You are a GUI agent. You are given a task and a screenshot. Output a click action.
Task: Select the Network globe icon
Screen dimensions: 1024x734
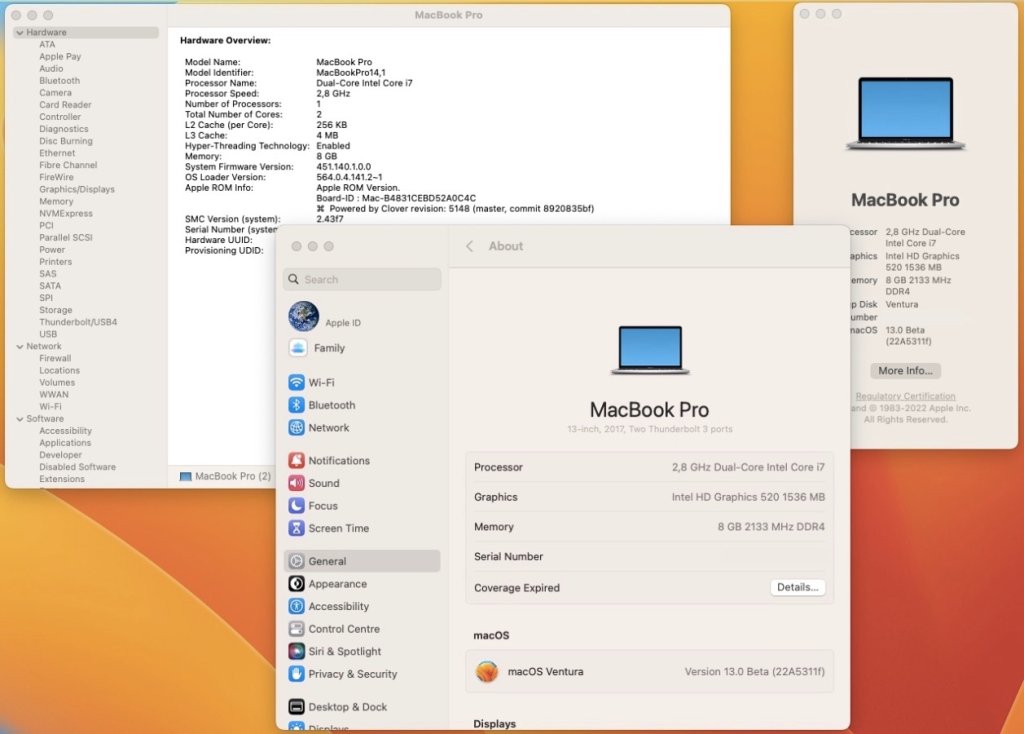[297, 428]
